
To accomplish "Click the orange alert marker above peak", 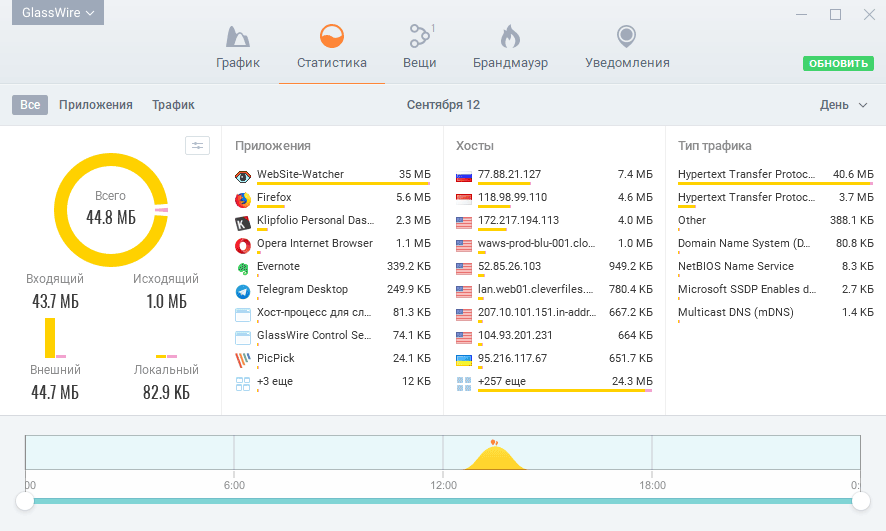I will tap(494, 442).
